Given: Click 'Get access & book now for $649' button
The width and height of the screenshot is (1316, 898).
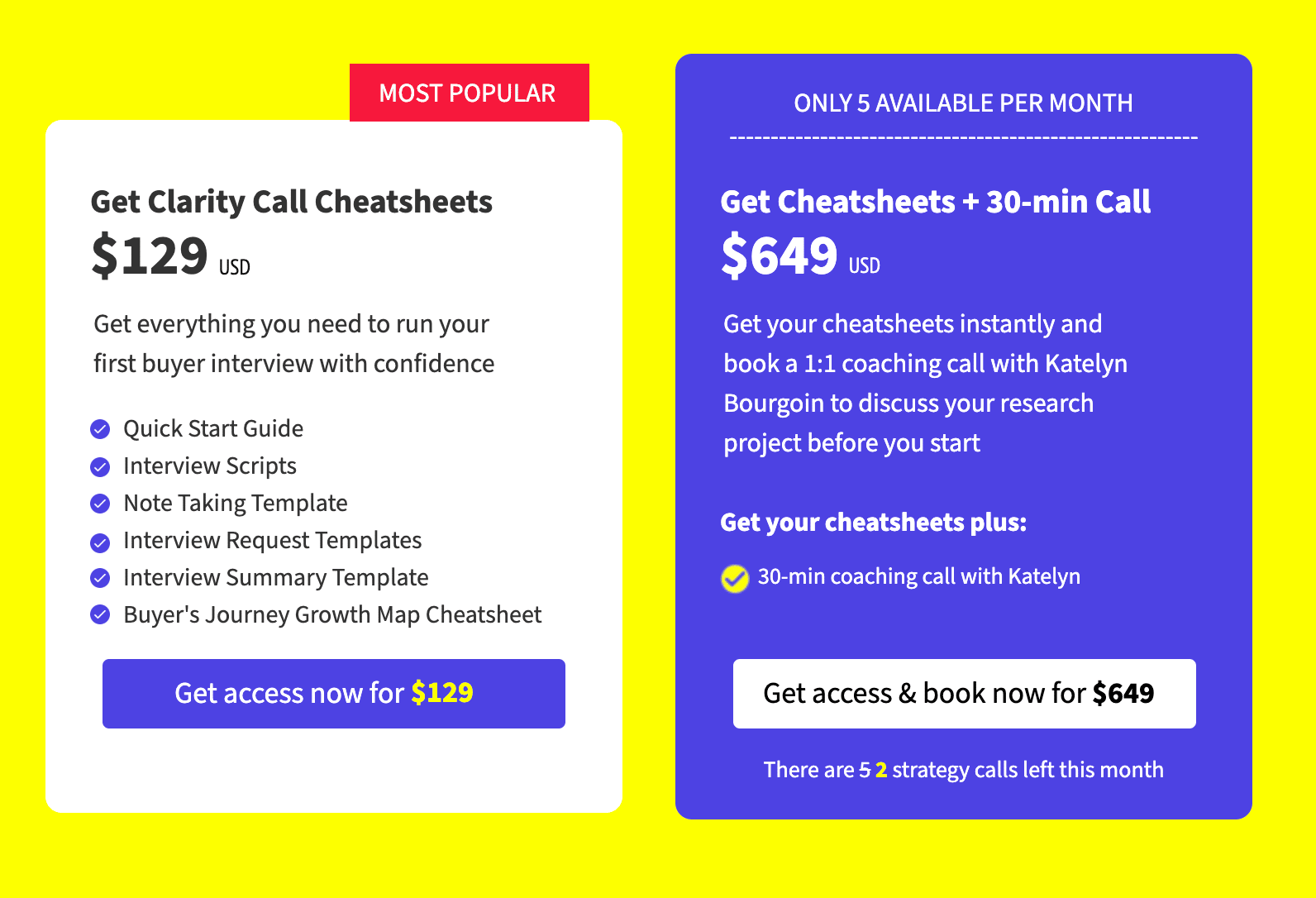Looking at the screenshot, I should point(965,694).
